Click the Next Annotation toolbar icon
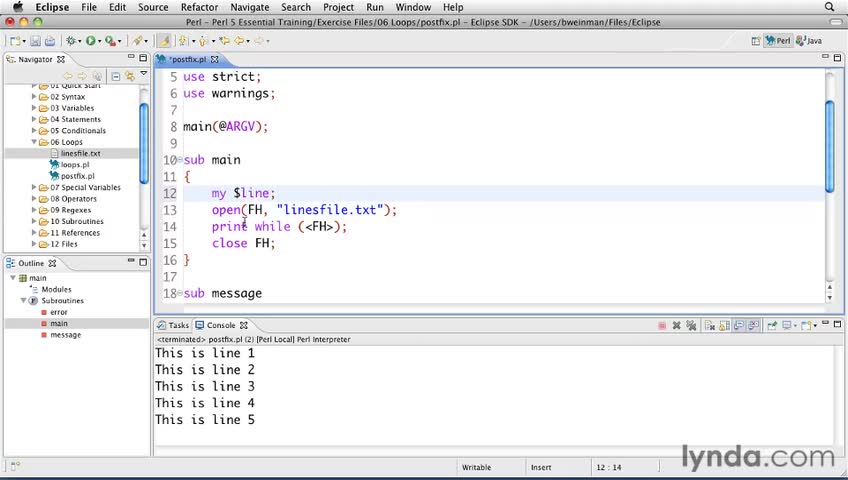 tap(183, 41)
